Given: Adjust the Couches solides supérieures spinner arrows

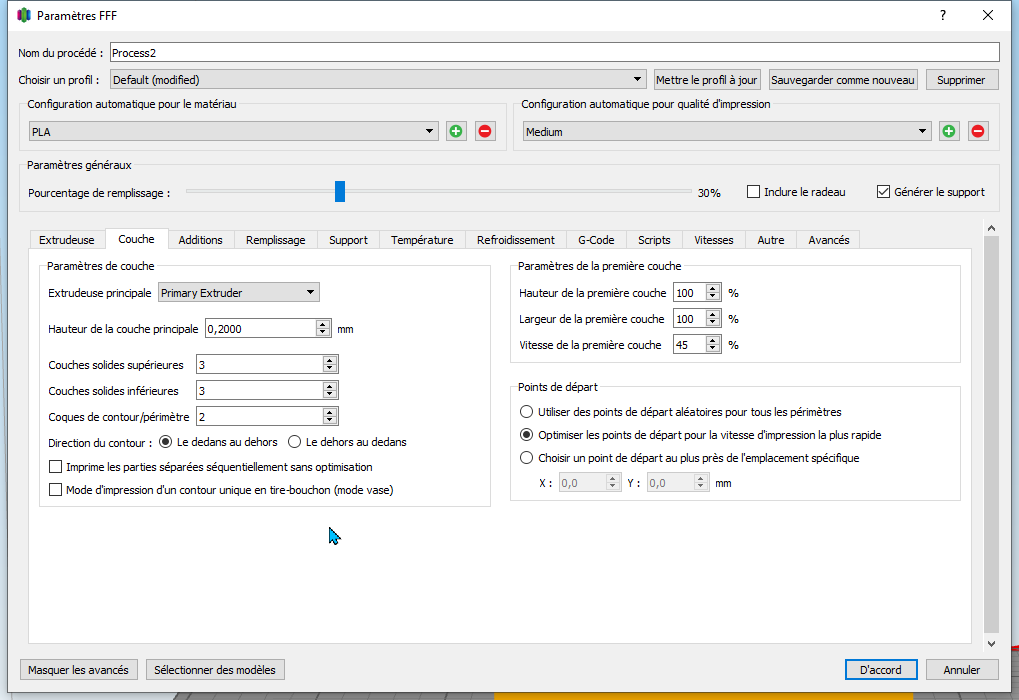Looking at the screenshot, I should (329, 365).
